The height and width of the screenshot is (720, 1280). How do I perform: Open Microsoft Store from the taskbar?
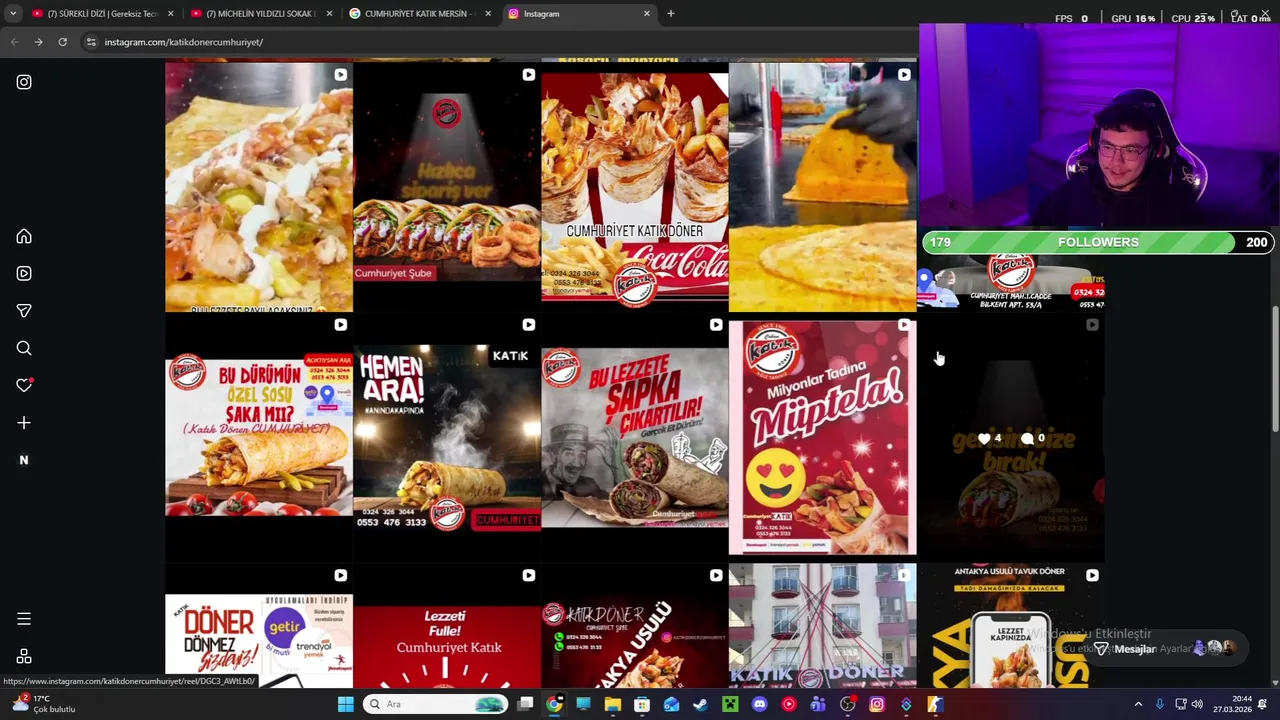click(x=642, y=704)
